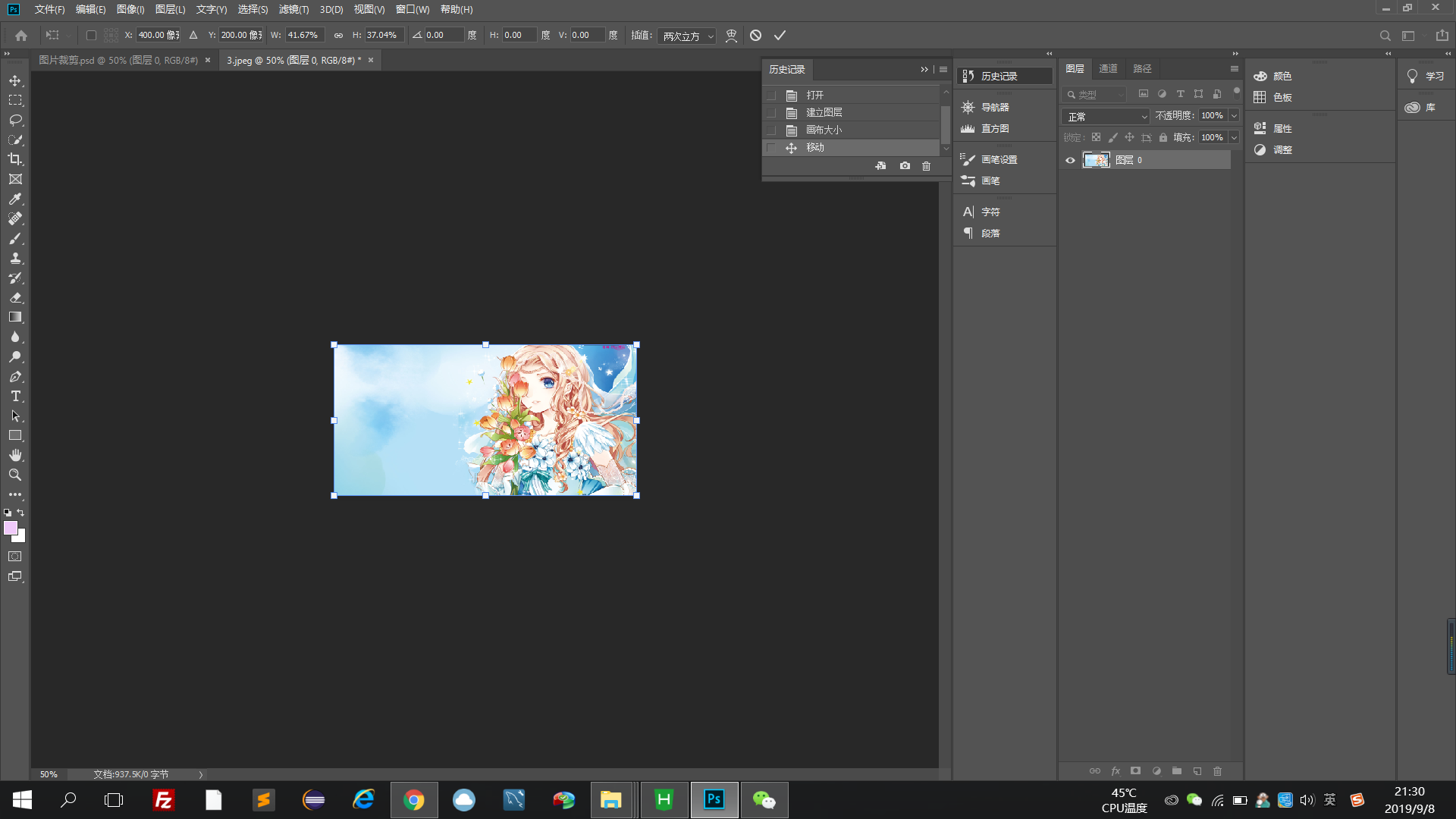Image resolution: width=1456 pixels, height=819 pixels.
Task: Open the interpolation 两次立方 dropdown
Action: click(x=687, y=36)
